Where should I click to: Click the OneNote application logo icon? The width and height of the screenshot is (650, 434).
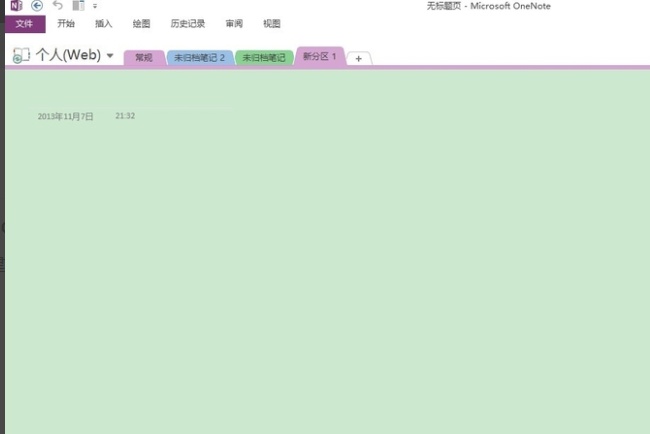point(16,5)
